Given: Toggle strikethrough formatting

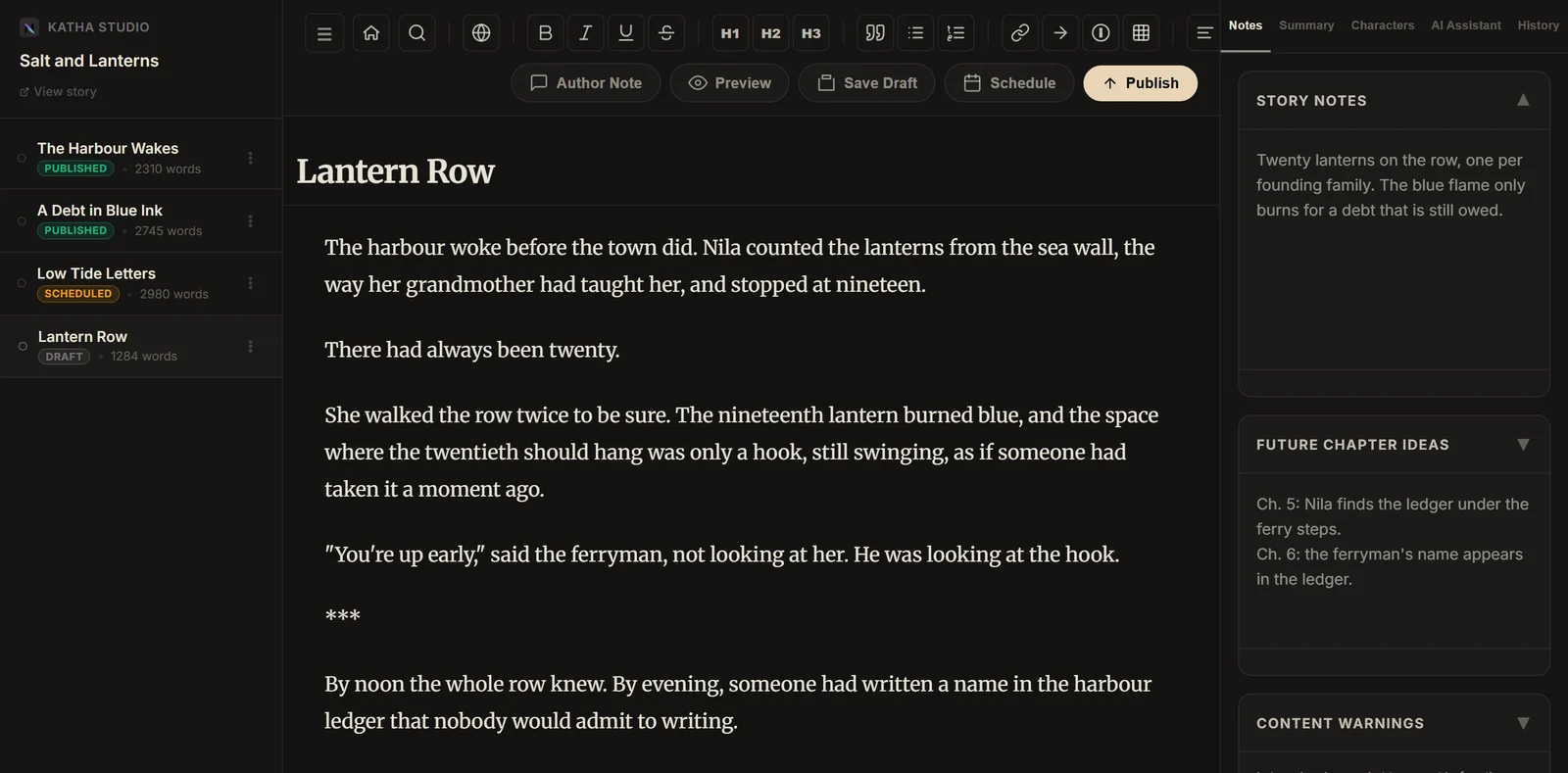Looking at the screenshot, I should 666,33.
